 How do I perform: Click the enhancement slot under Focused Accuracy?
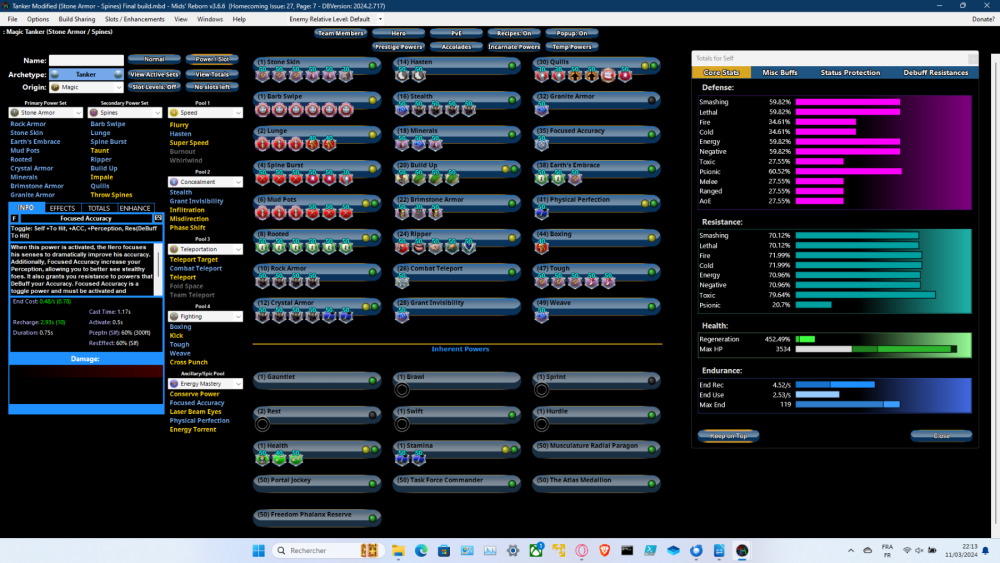[542, 143]
